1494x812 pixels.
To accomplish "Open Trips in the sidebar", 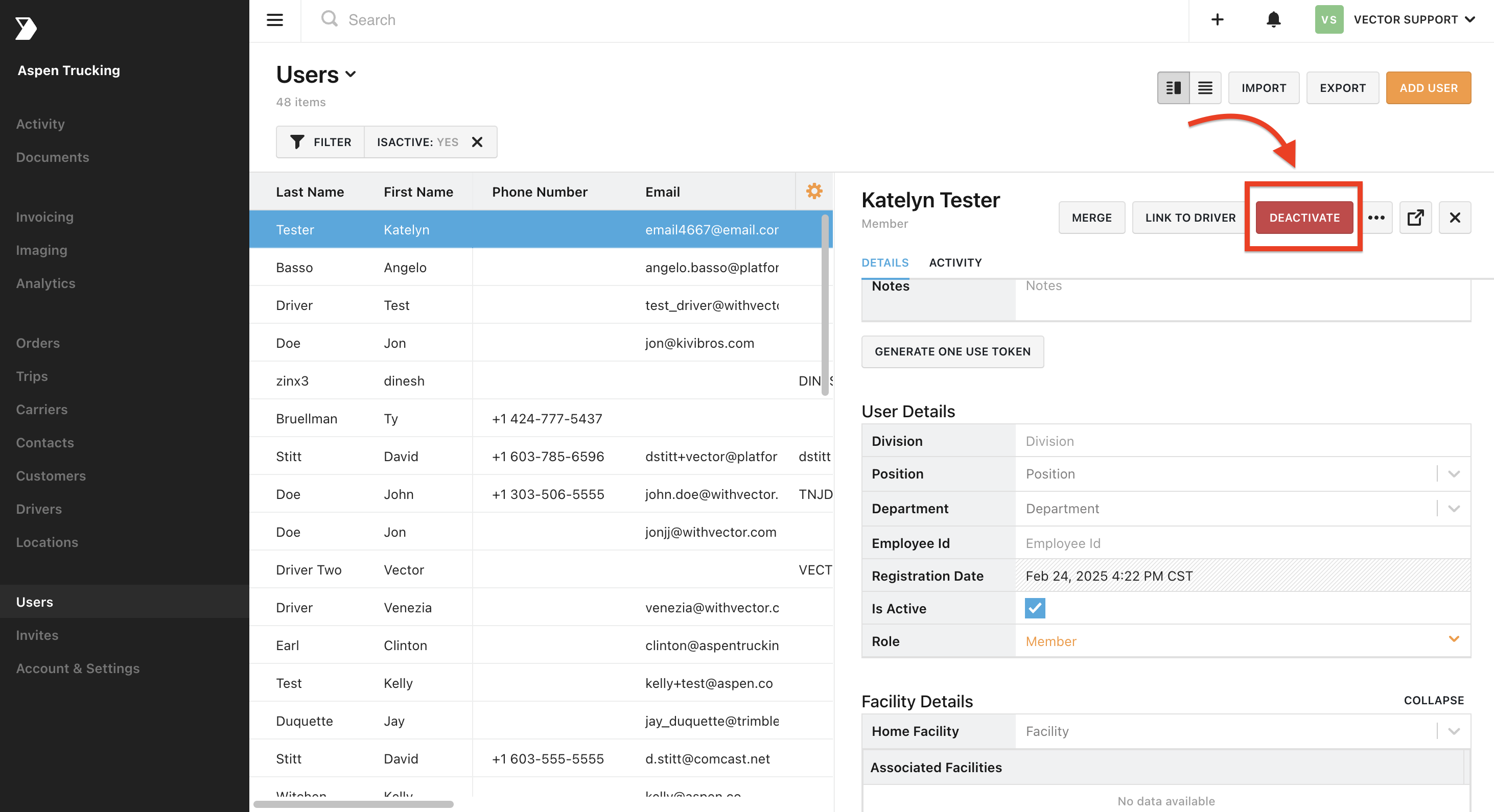I will coord(32,376).
